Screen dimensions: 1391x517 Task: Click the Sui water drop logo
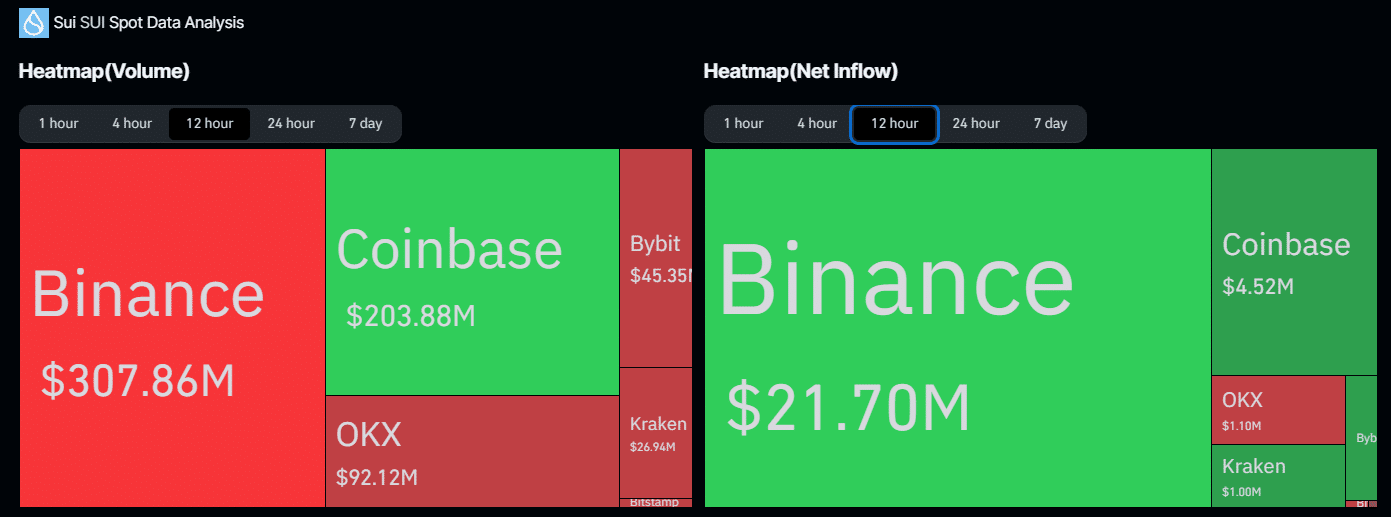(x=34, y=22)
